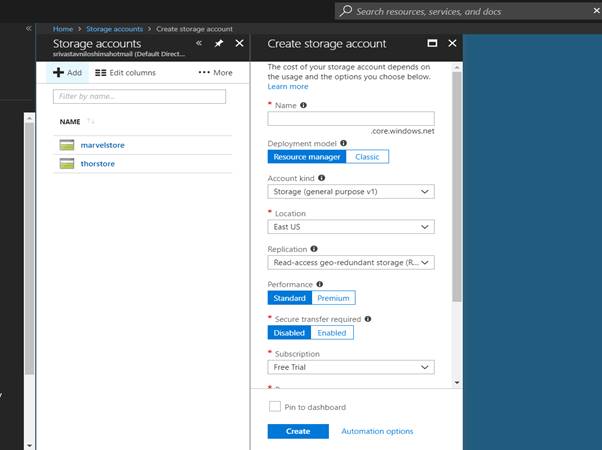
Task: Open the Learn more link
Action: pos(288,86)
